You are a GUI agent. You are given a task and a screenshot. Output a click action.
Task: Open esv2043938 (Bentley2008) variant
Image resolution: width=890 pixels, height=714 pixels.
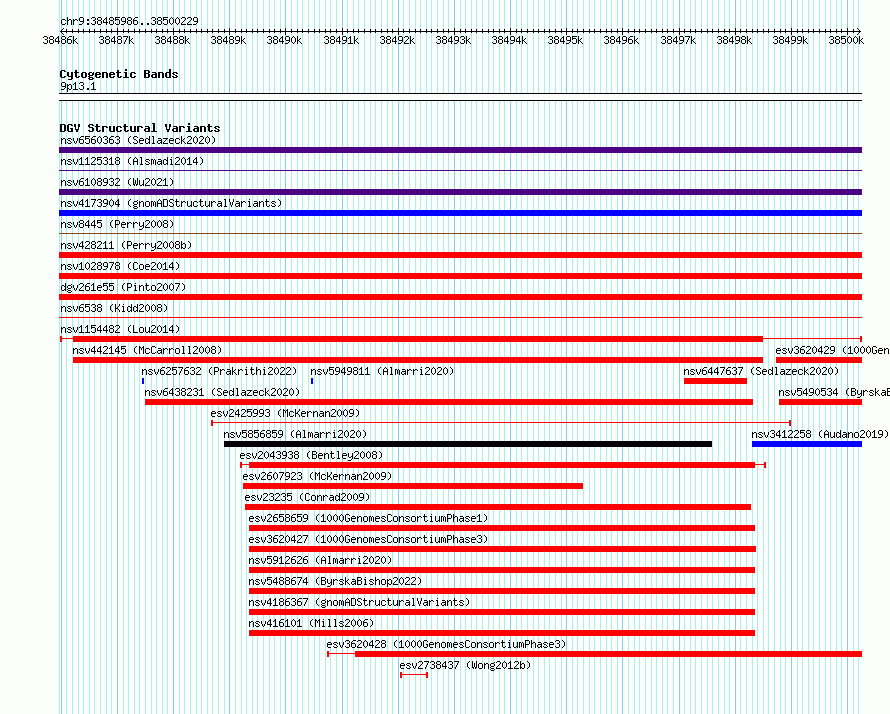click(x=311, y=455)
